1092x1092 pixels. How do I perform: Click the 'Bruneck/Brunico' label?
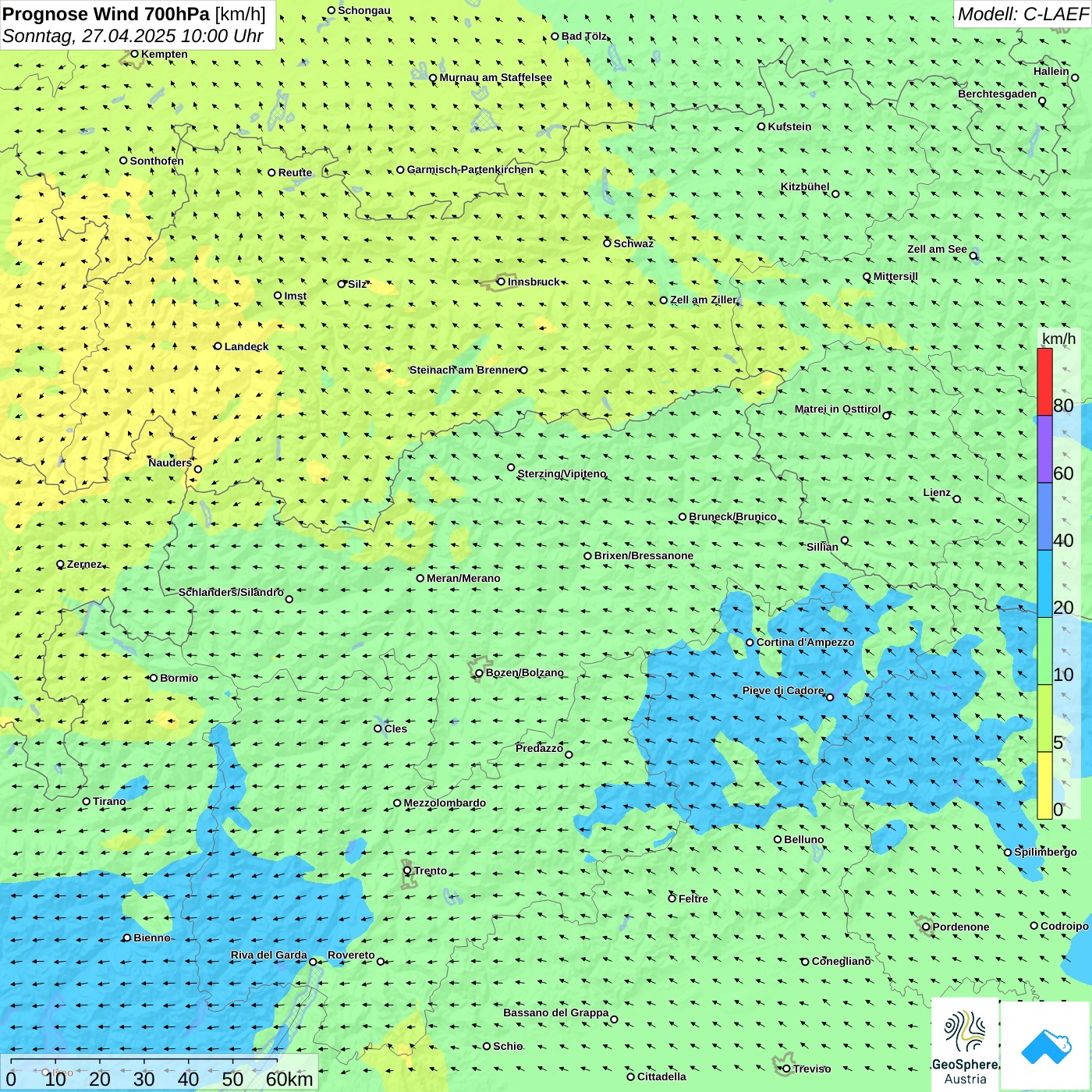pyautogui.click(x=732, y=516)
